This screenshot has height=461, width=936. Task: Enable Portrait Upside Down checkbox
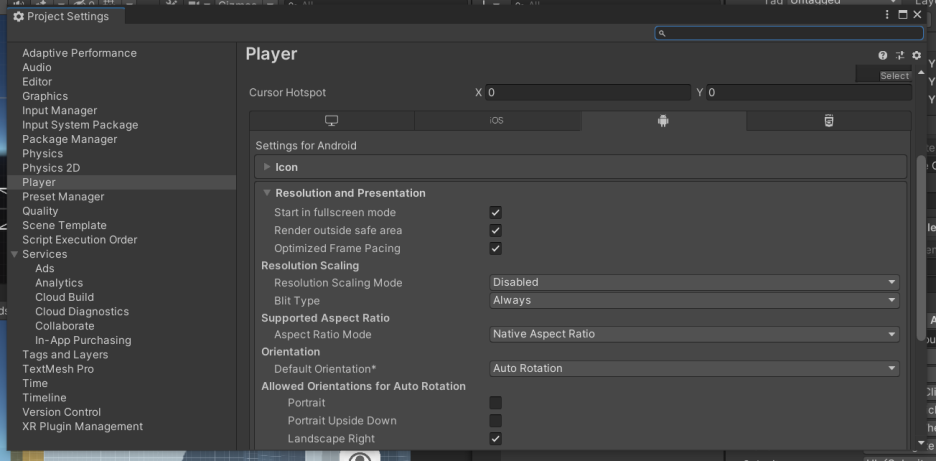tap(495, 420)
